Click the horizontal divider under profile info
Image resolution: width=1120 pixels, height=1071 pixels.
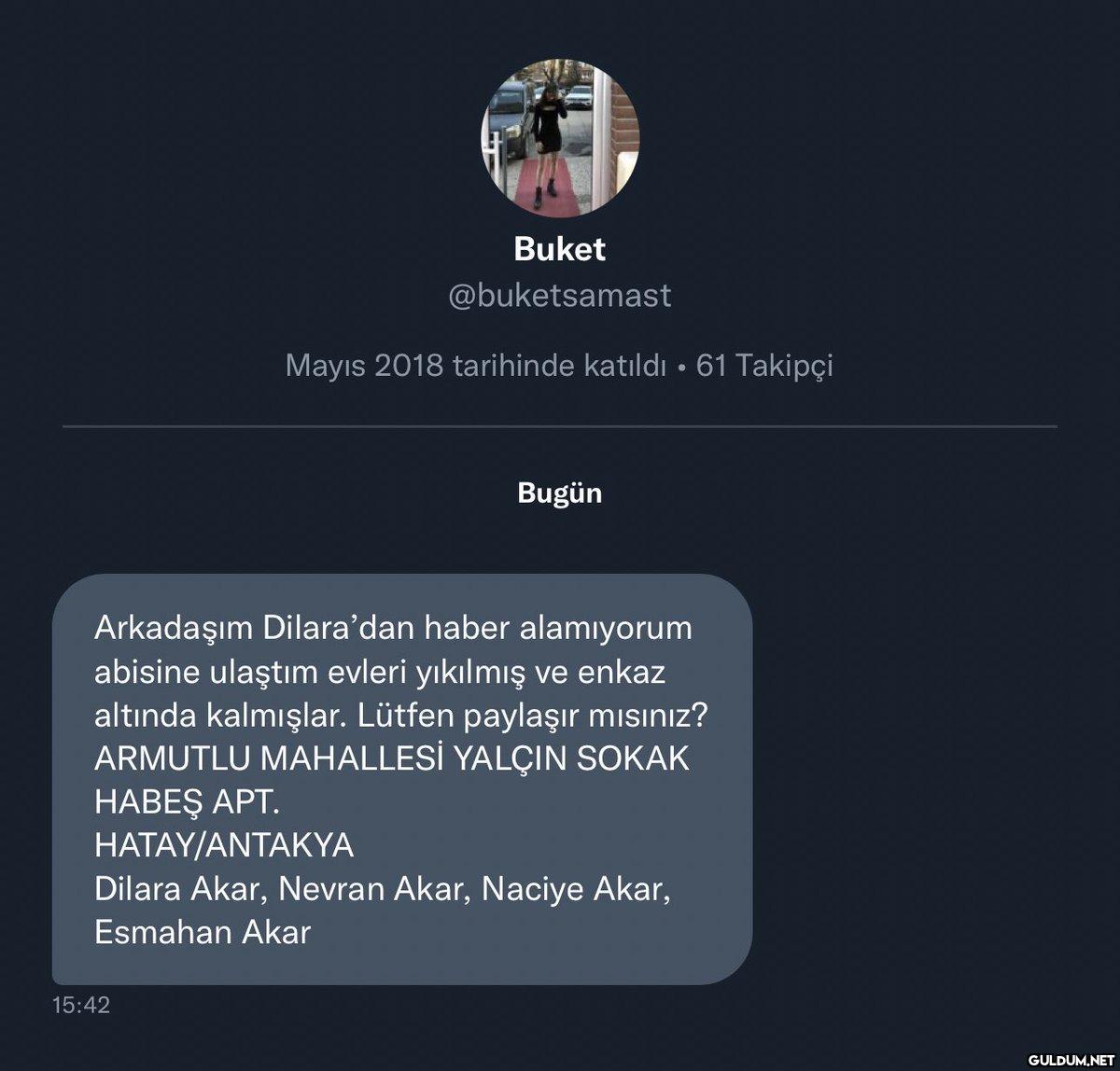pyautogui.click(x=560, y=427)
